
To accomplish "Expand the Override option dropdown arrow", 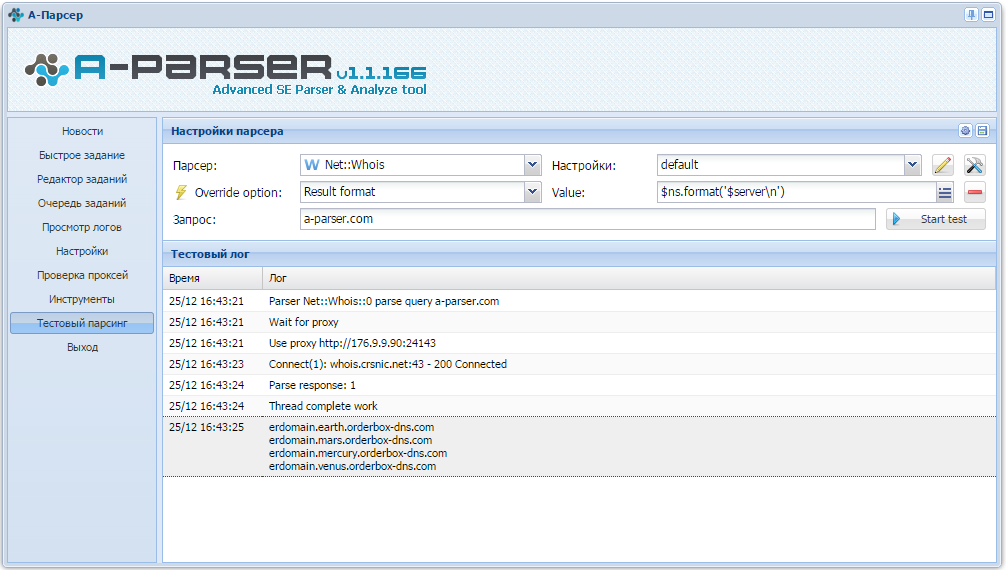I will click(533, 192).
